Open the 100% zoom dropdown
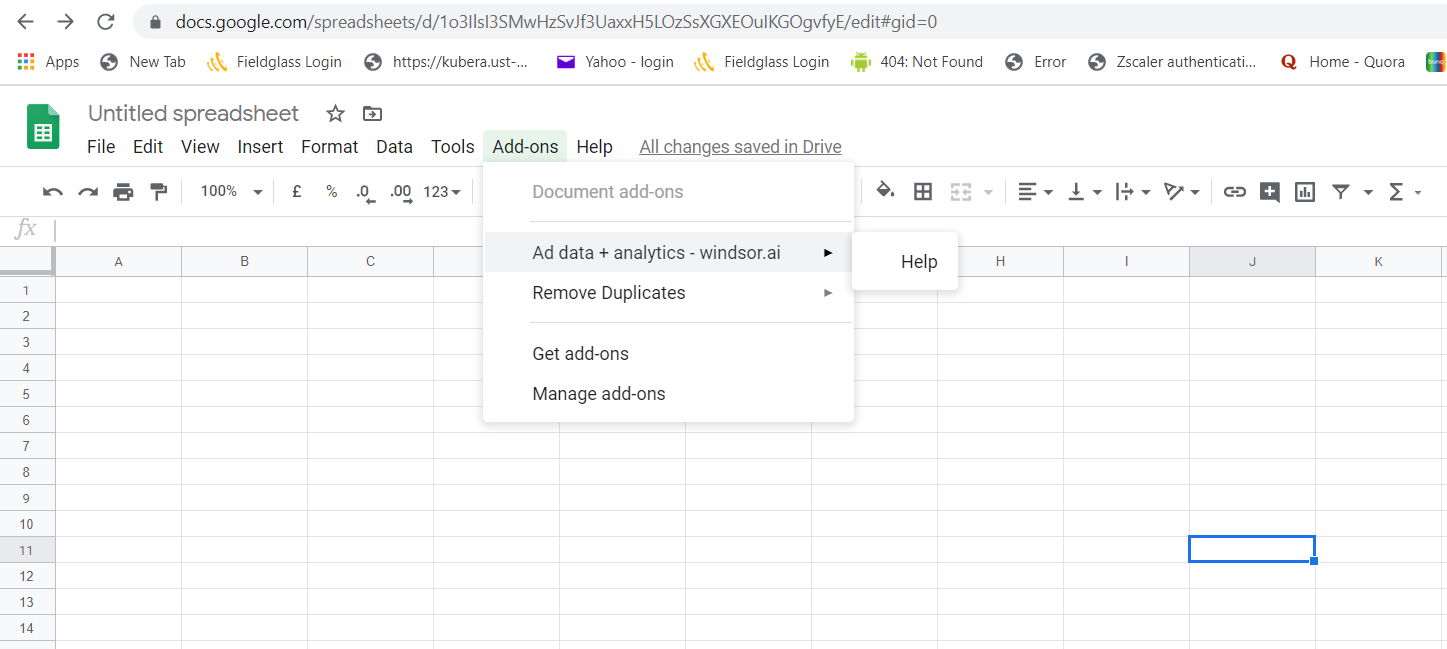Image resolution: width=1447 pixels, height=649 pixels. (231, 192)
